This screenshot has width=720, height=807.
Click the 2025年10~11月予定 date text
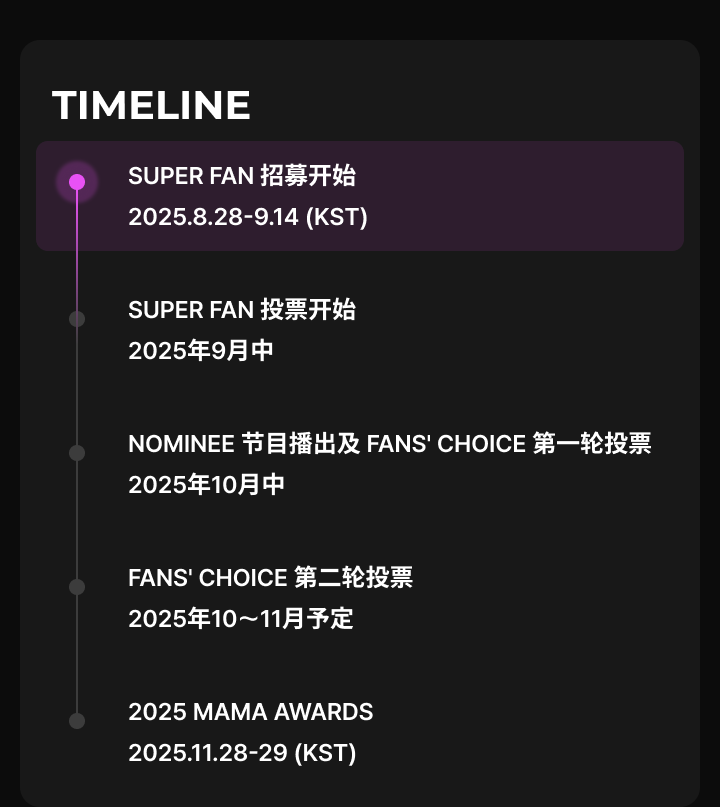(x=241, y=619)
